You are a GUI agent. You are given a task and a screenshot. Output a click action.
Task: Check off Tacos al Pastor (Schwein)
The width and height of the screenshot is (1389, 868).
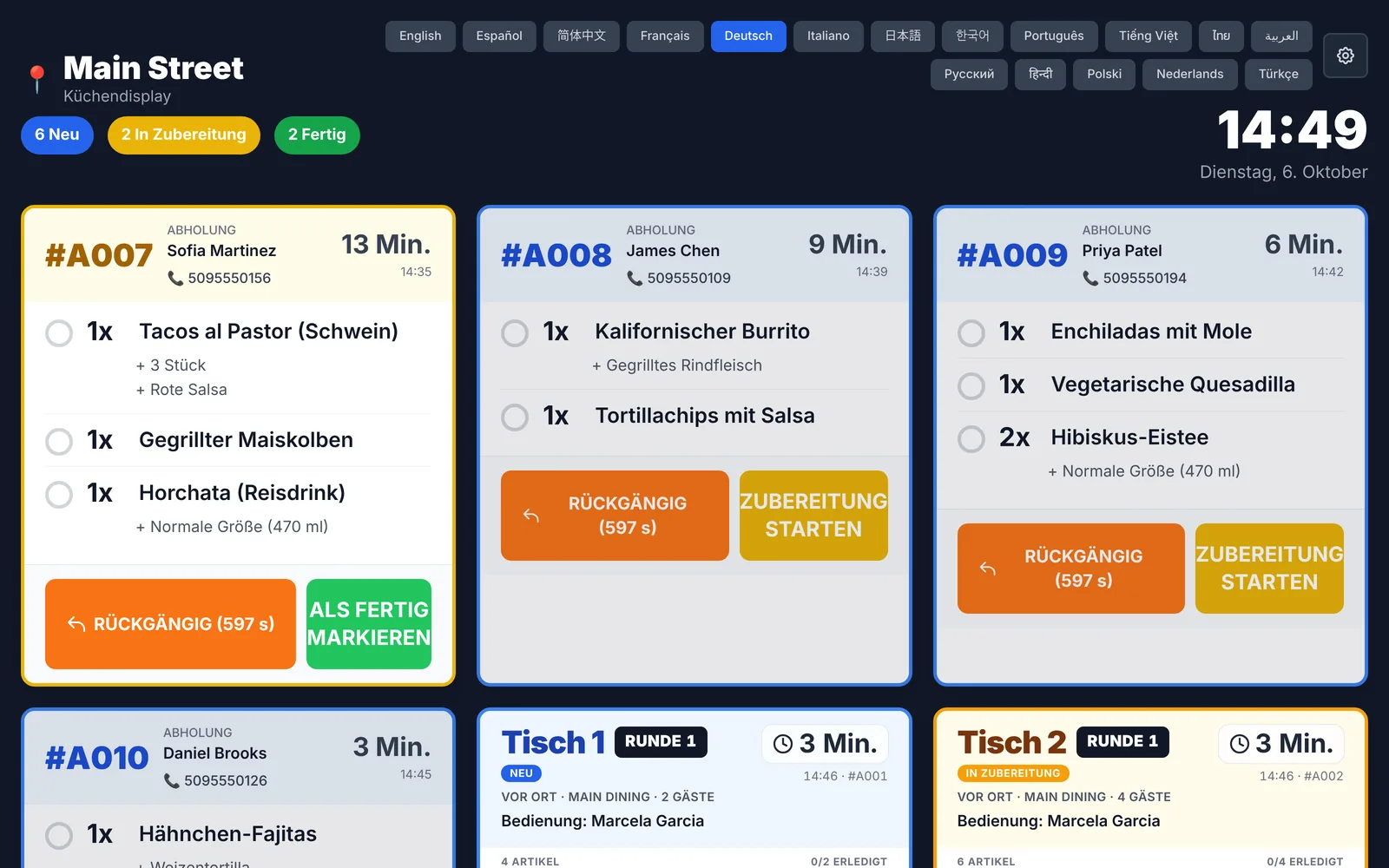tap(59, 332)
